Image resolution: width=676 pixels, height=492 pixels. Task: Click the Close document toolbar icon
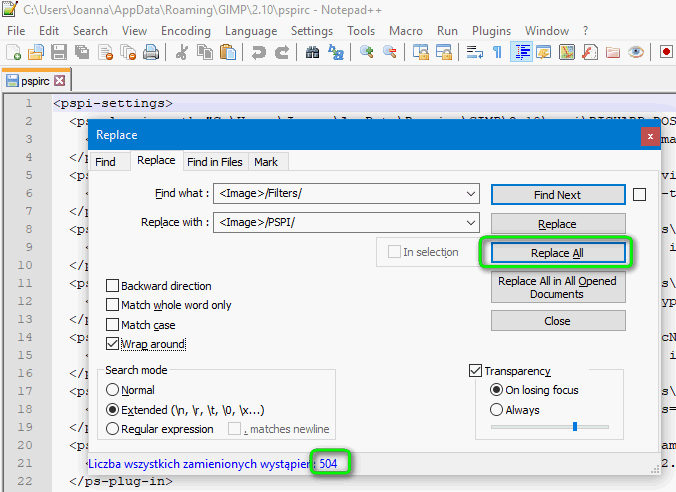click(x=105, y=53)
